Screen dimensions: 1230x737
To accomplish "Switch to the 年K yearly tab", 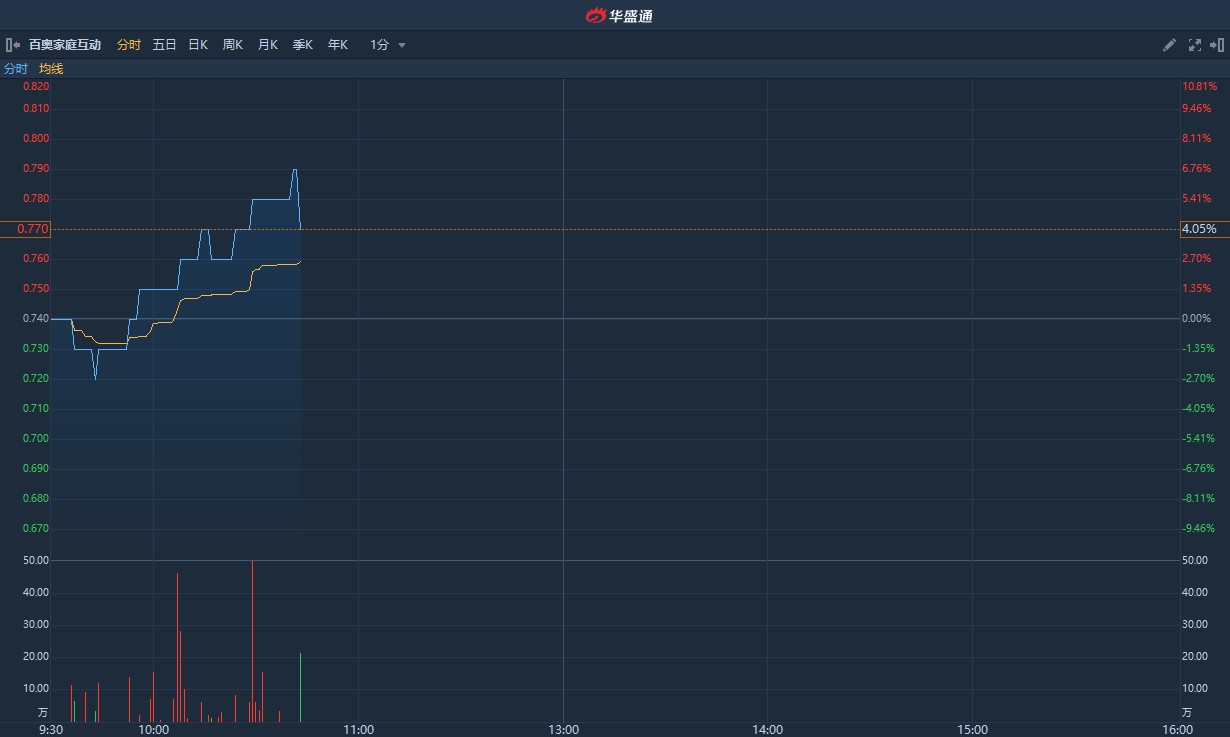I will (x=337, y=44).
